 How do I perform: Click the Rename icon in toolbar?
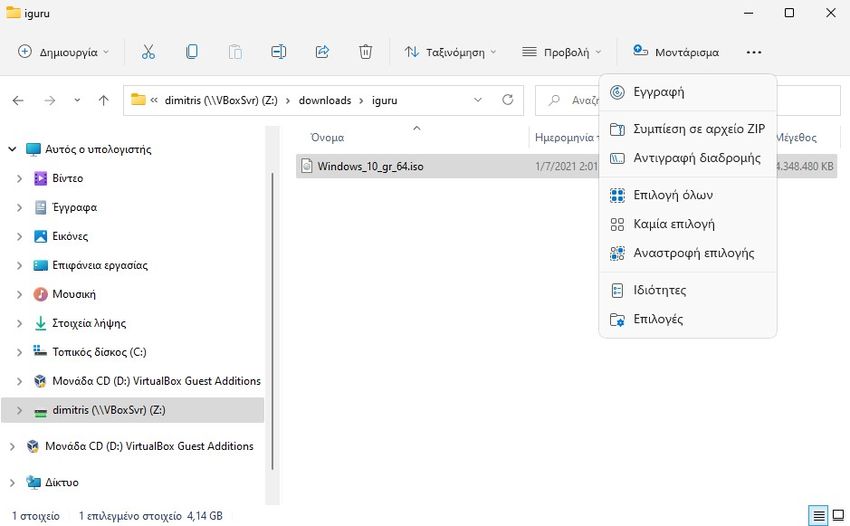[x=279, y=52]
